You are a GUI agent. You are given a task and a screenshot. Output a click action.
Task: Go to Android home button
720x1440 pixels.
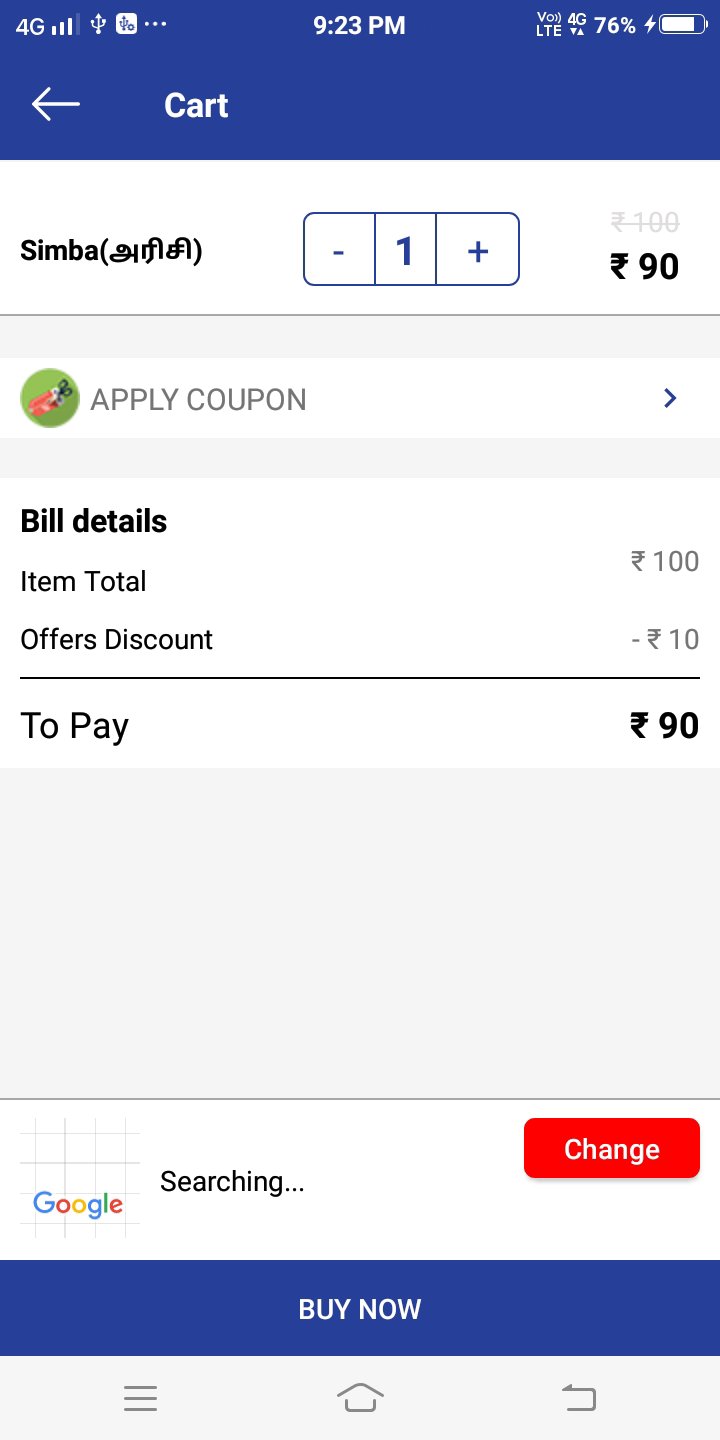point(360,1398)
